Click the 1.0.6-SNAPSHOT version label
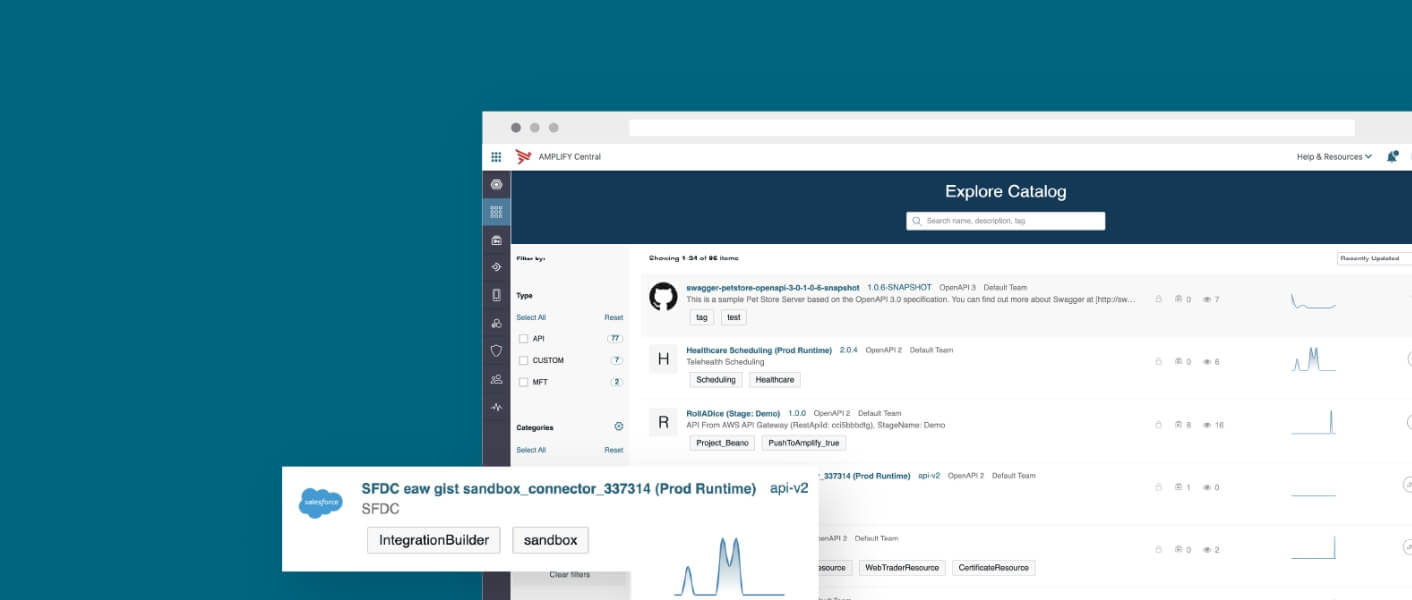Screen dimensions: 1412x600 (x=899, y=287)
